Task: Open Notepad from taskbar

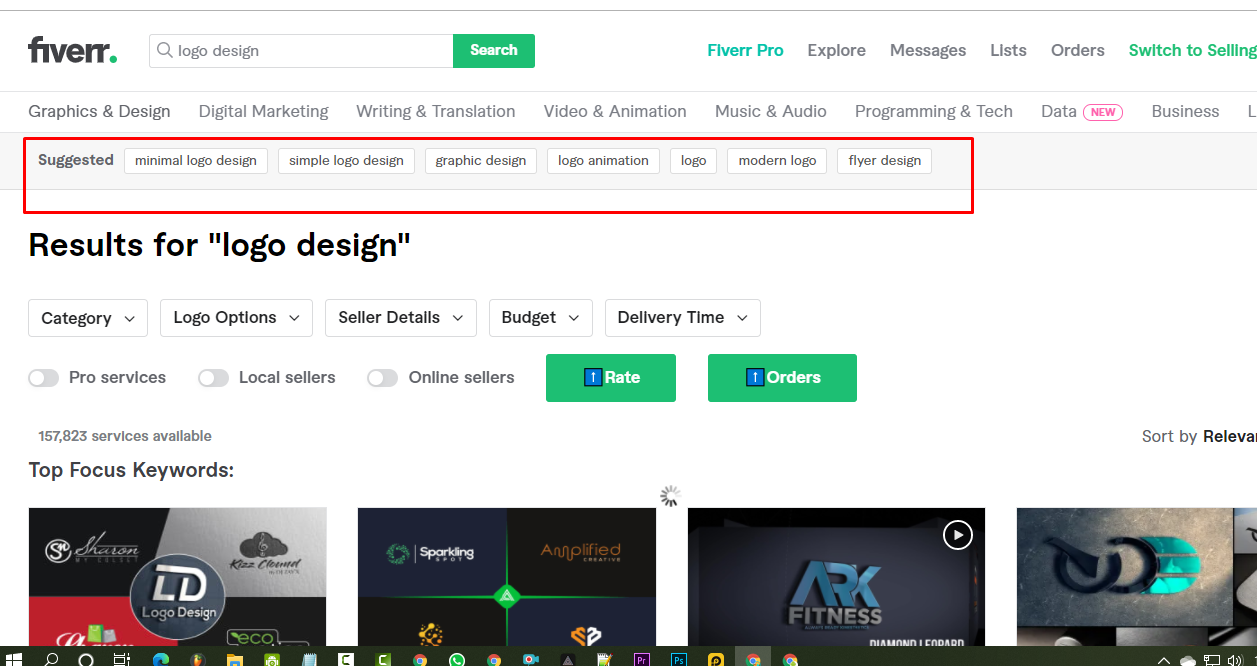Action: tap(308, 659)
